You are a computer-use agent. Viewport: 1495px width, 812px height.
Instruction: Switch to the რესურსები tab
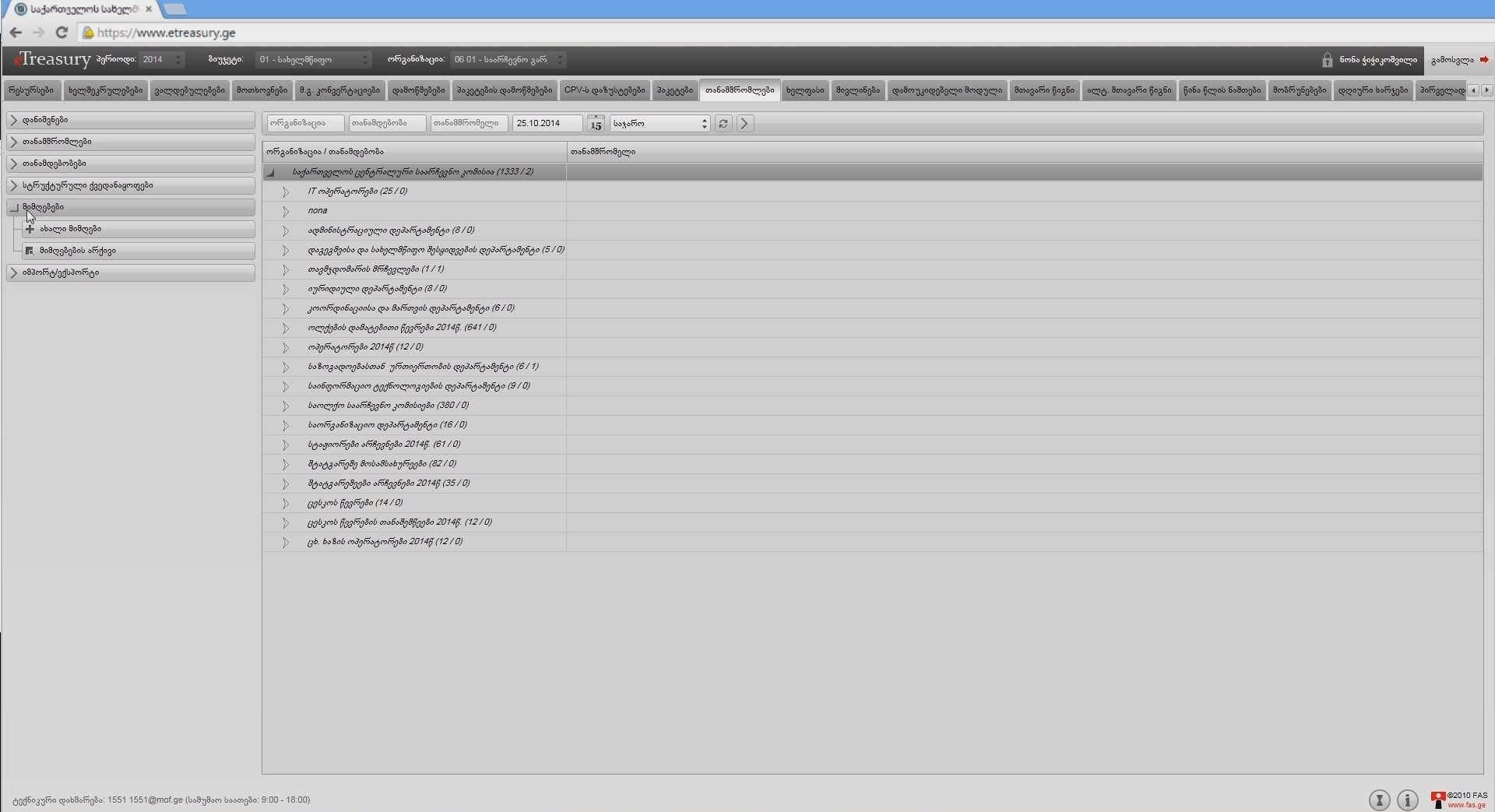[31, 90]
